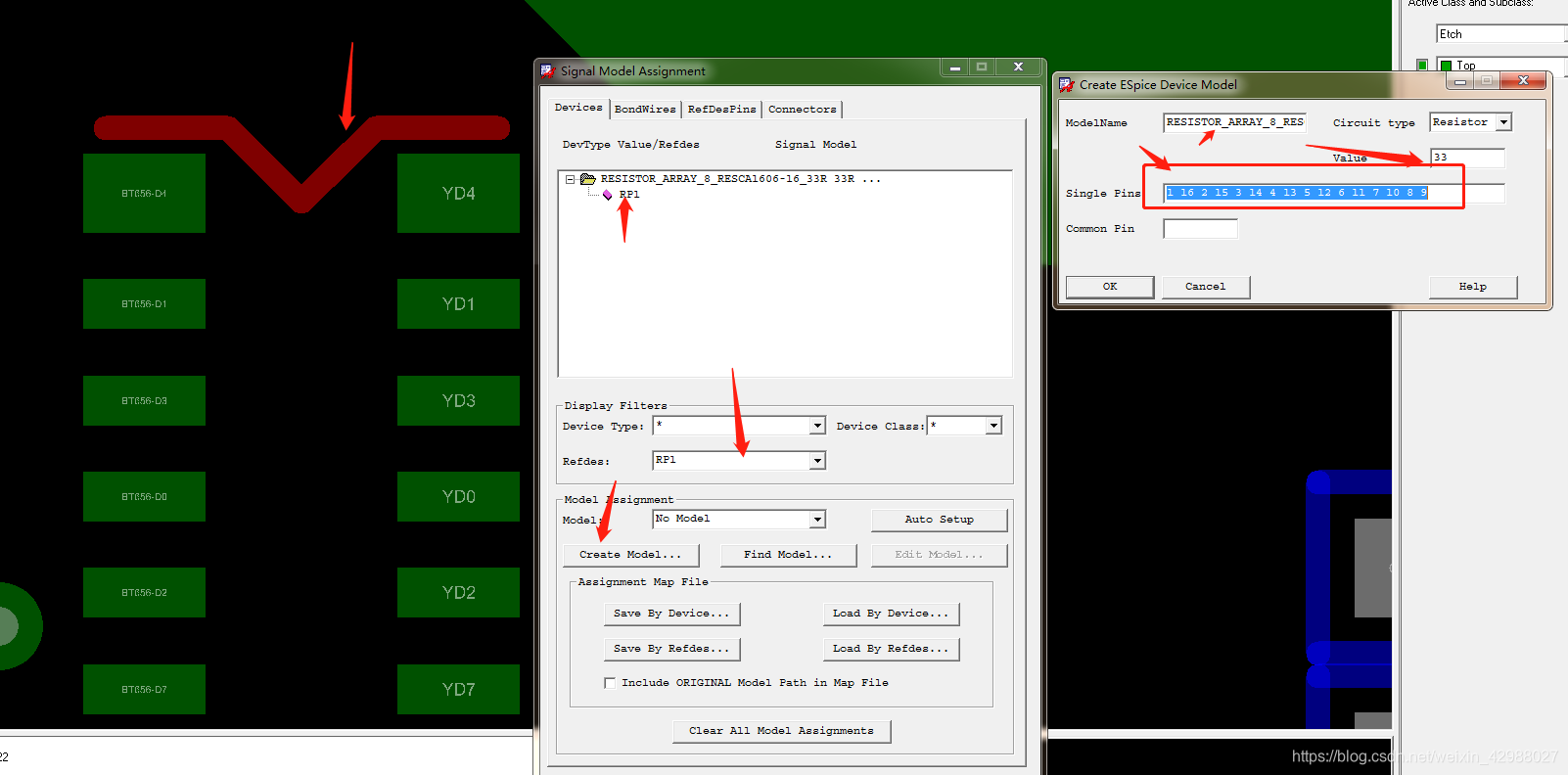Select the YD0 pad on the board
This screenshot has height=775, width=1568.
(x=458, y=496)
